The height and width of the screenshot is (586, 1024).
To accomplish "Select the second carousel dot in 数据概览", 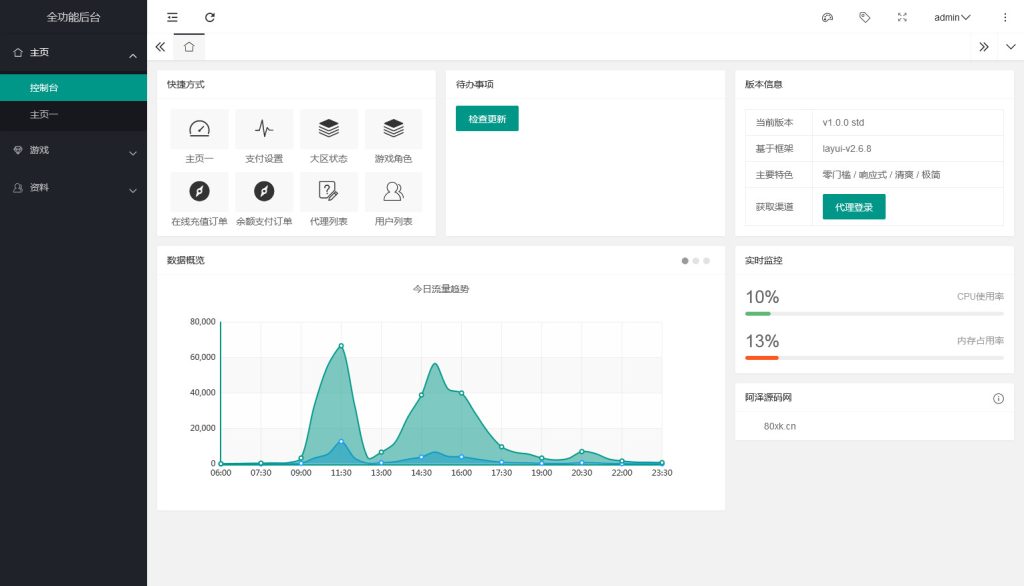I will [x=697, y=260].
